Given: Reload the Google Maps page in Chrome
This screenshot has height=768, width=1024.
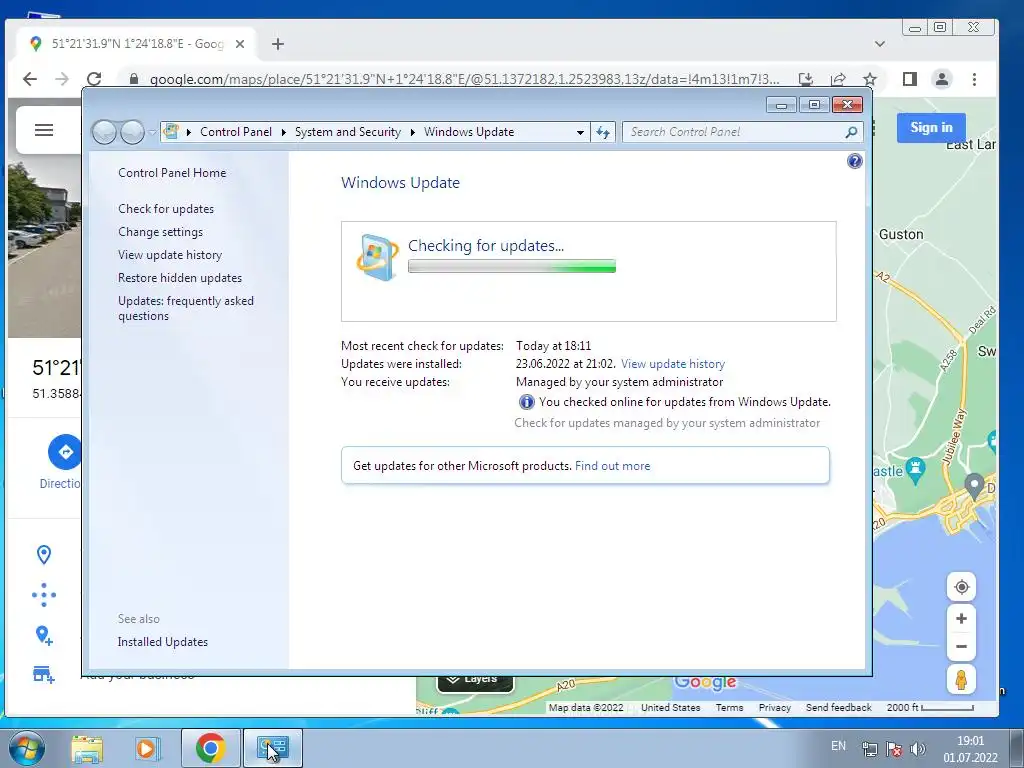Looking at the screenshot, I should coord(94,79).
